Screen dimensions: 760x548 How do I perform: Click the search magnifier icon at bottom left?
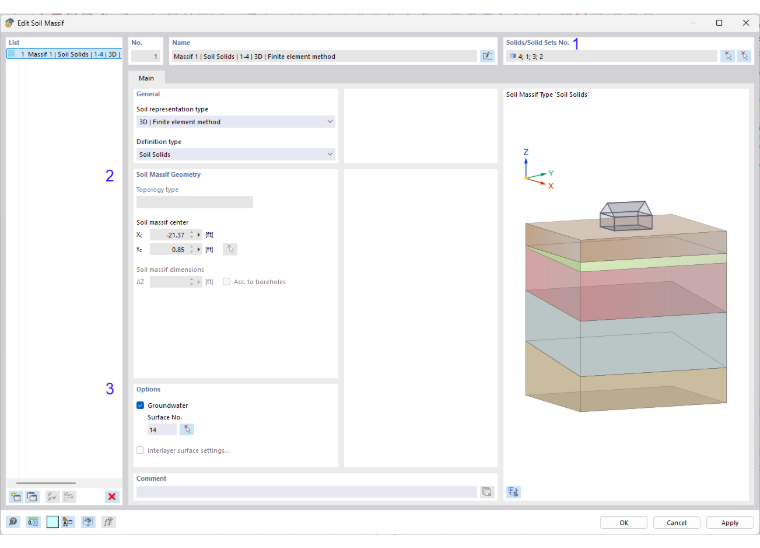point(13,522)
